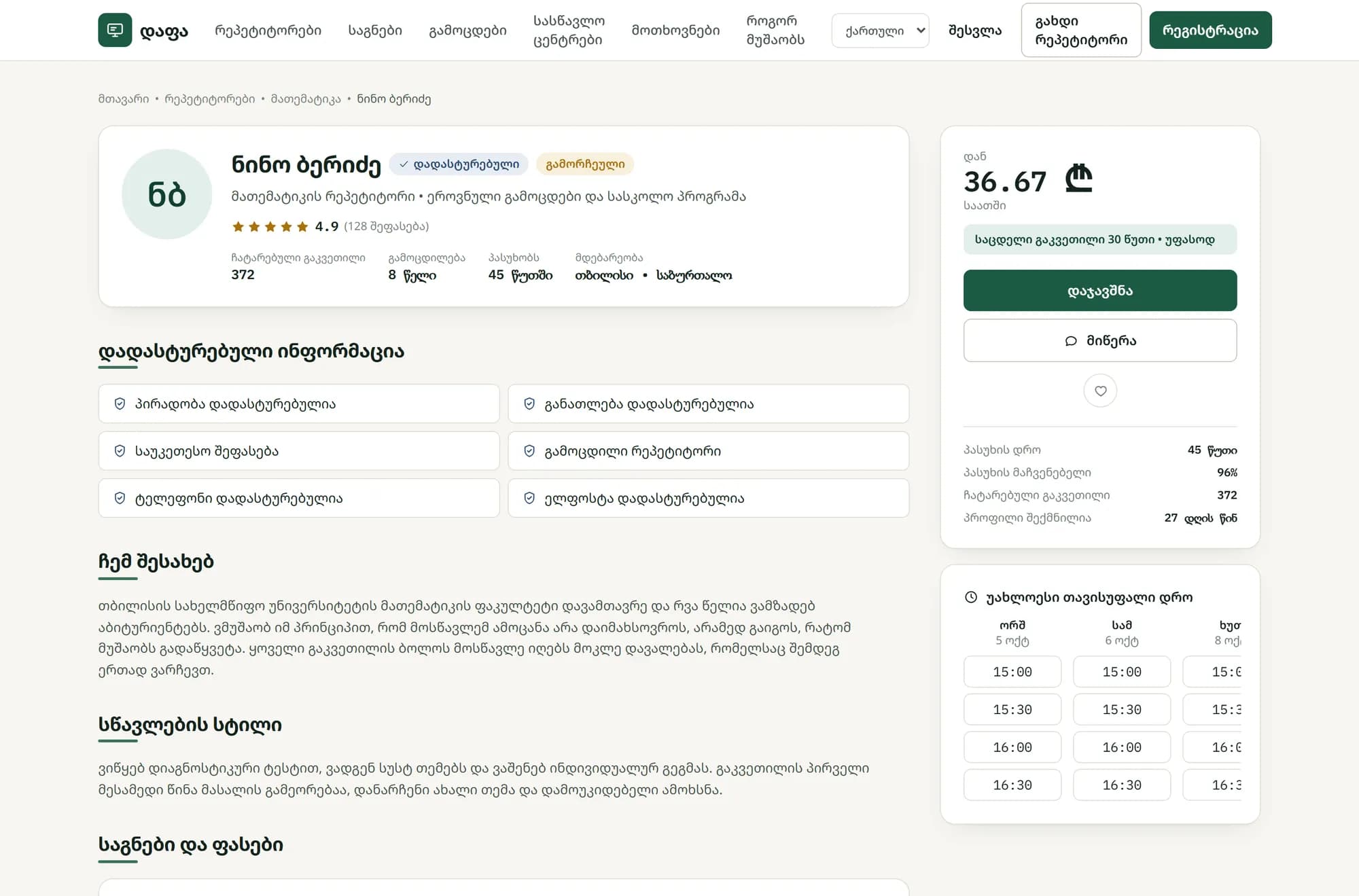This screenshot has height=896, width=1359.
Task: Click the (128 შეფასება) reviews text
Action: [386, 226]
